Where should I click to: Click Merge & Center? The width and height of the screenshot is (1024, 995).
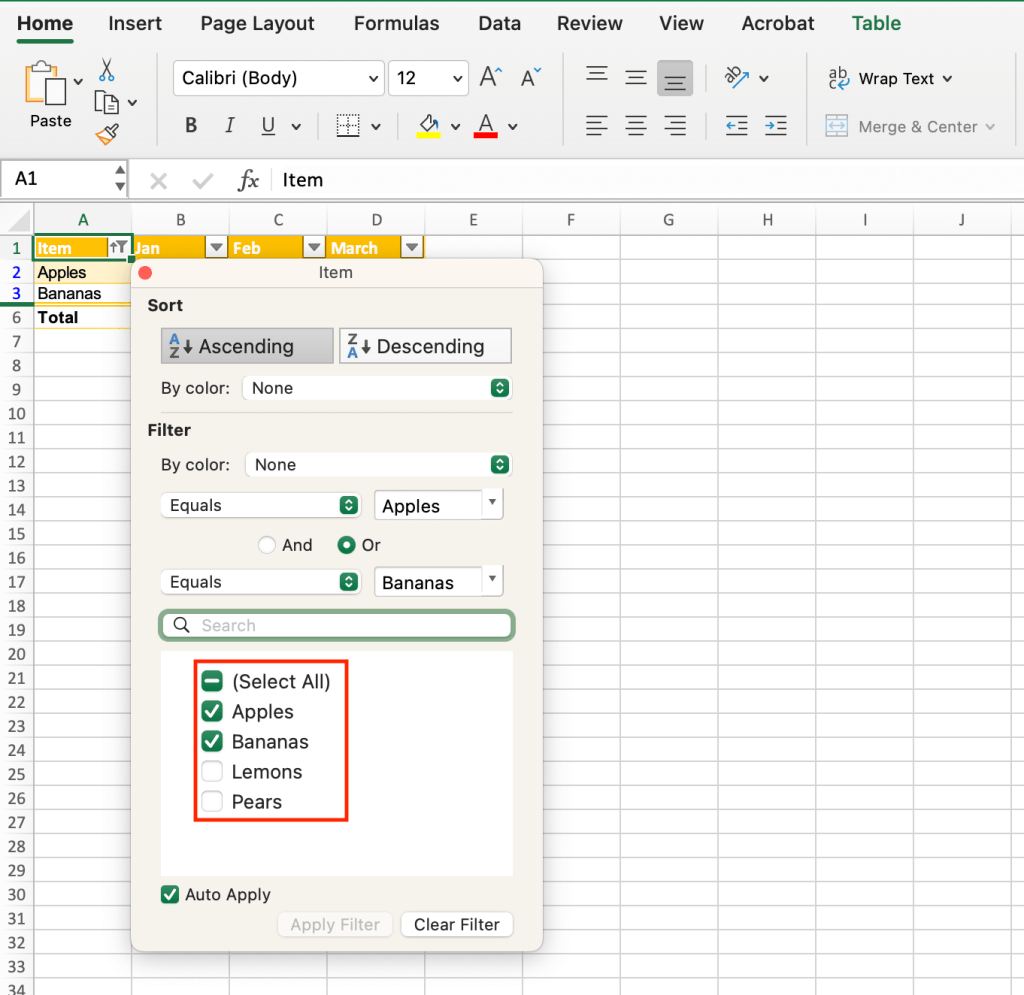click(910, 127)
